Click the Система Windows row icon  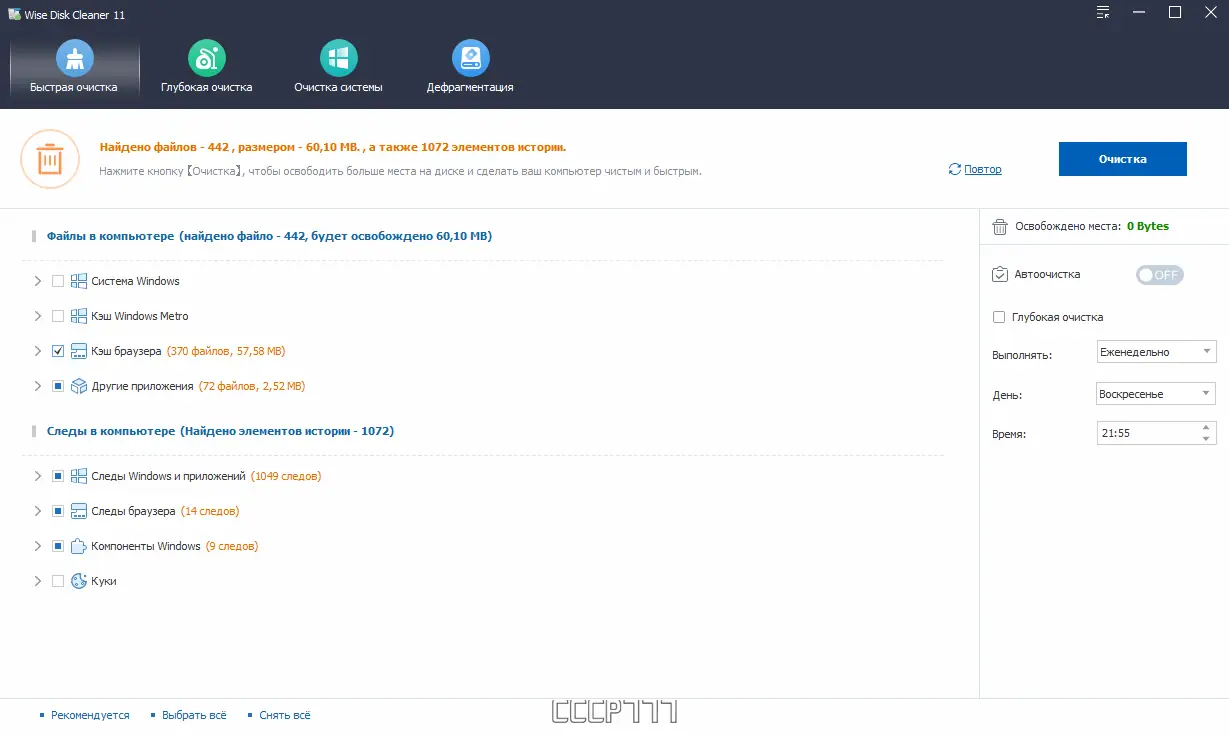[x=79, y=281]
